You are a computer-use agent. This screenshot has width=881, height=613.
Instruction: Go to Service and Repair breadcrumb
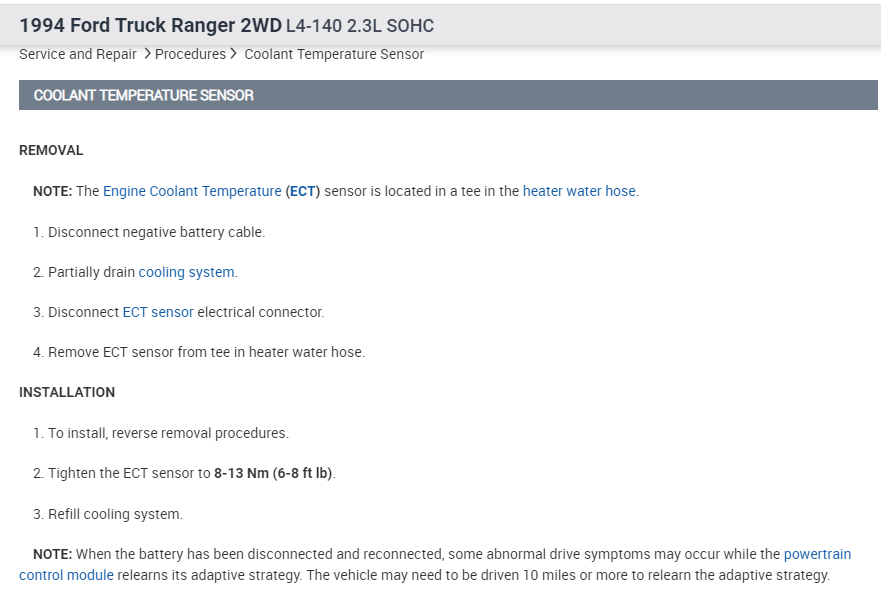point(78,54)
